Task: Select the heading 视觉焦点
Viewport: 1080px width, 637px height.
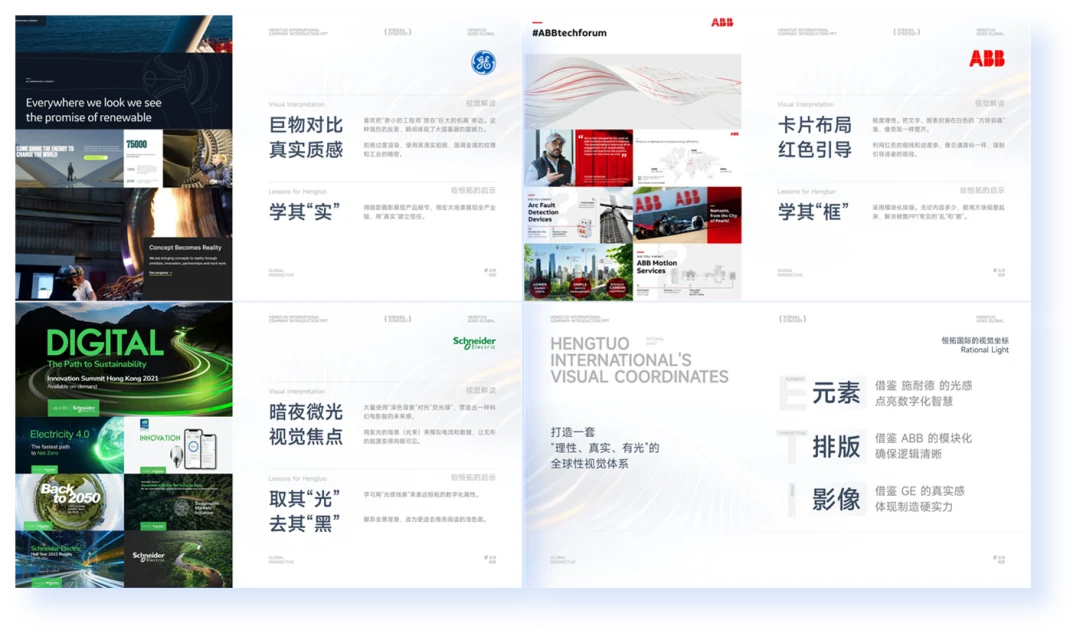Action: pyautogui.click(x=306, y=437)
